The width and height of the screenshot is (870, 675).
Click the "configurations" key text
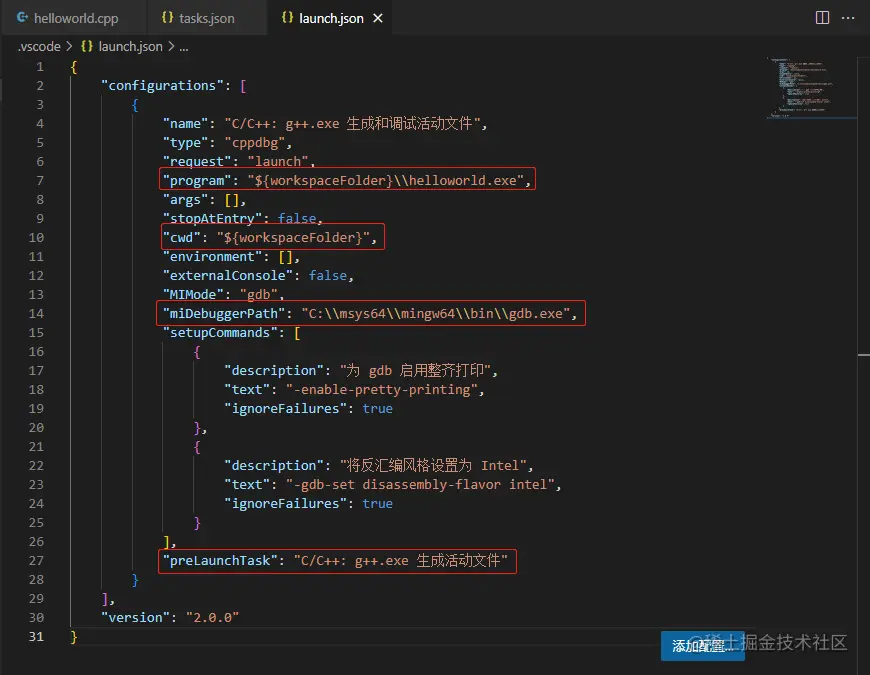[162, 86]
